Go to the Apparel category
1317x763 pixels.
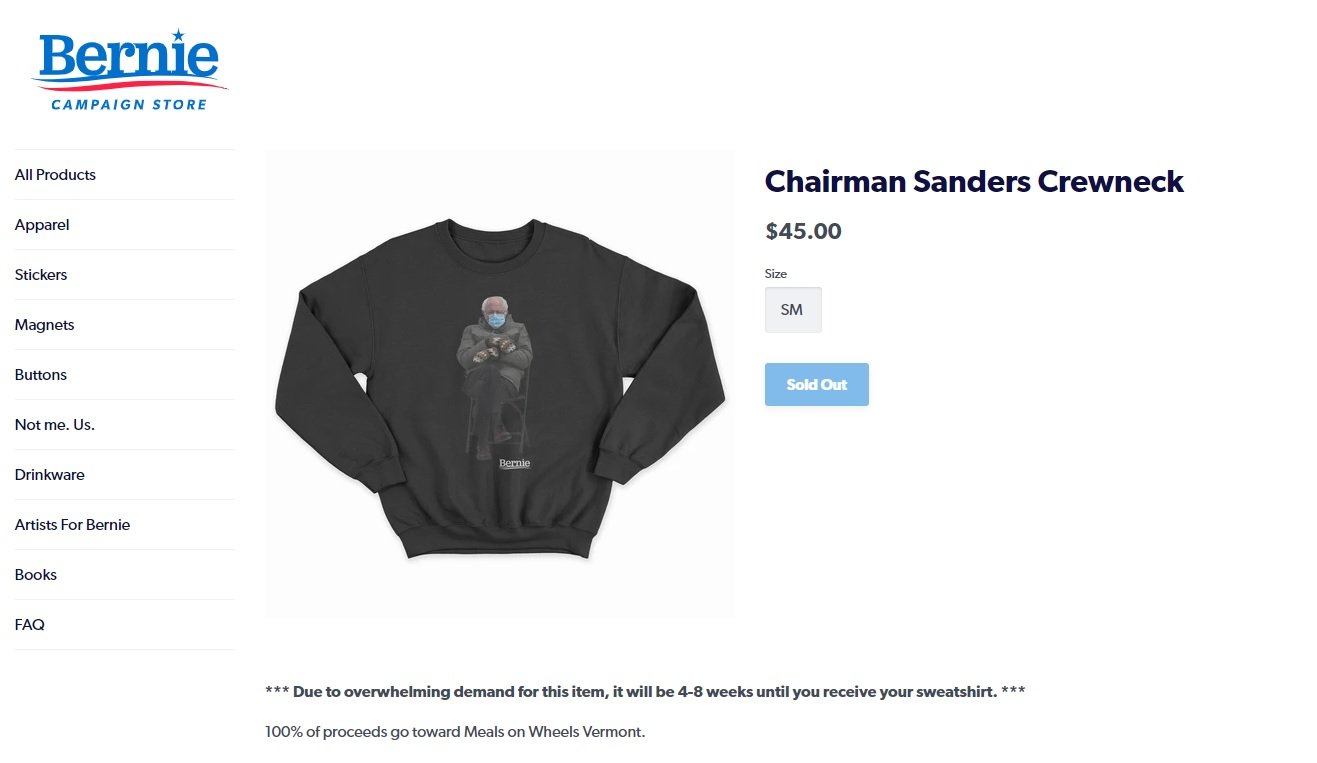click(42, 225)
